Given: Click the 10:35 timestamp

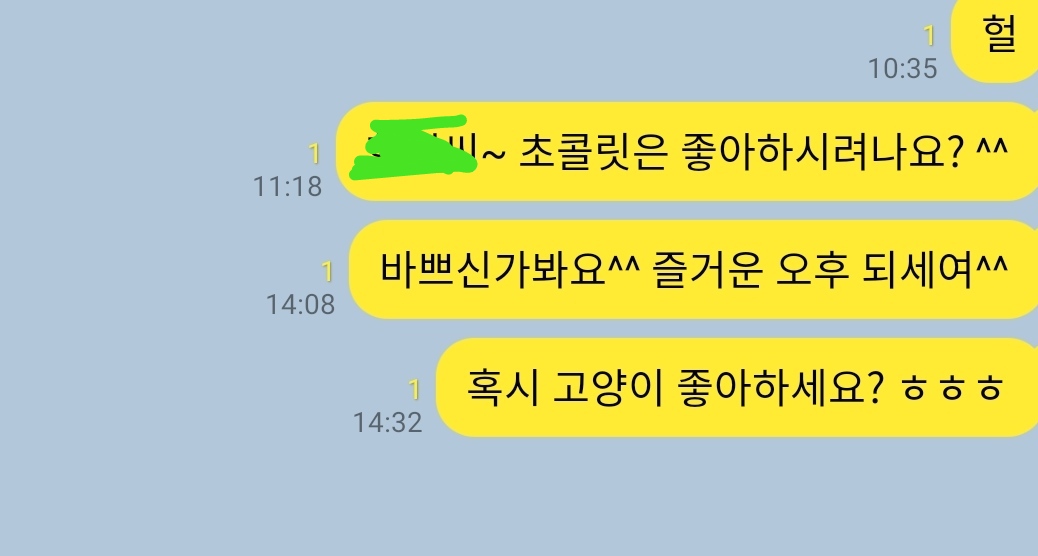Looking at the screenshot, I should [902, 69].
